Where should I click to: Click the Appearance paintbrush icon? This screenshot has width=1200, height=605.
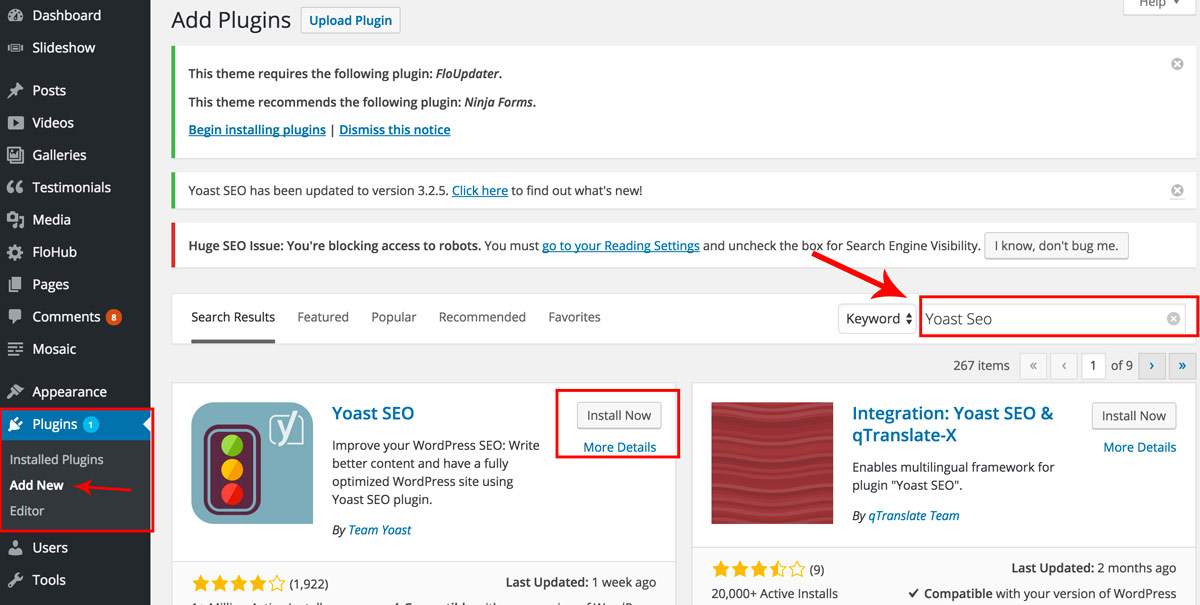pos(15,392)
